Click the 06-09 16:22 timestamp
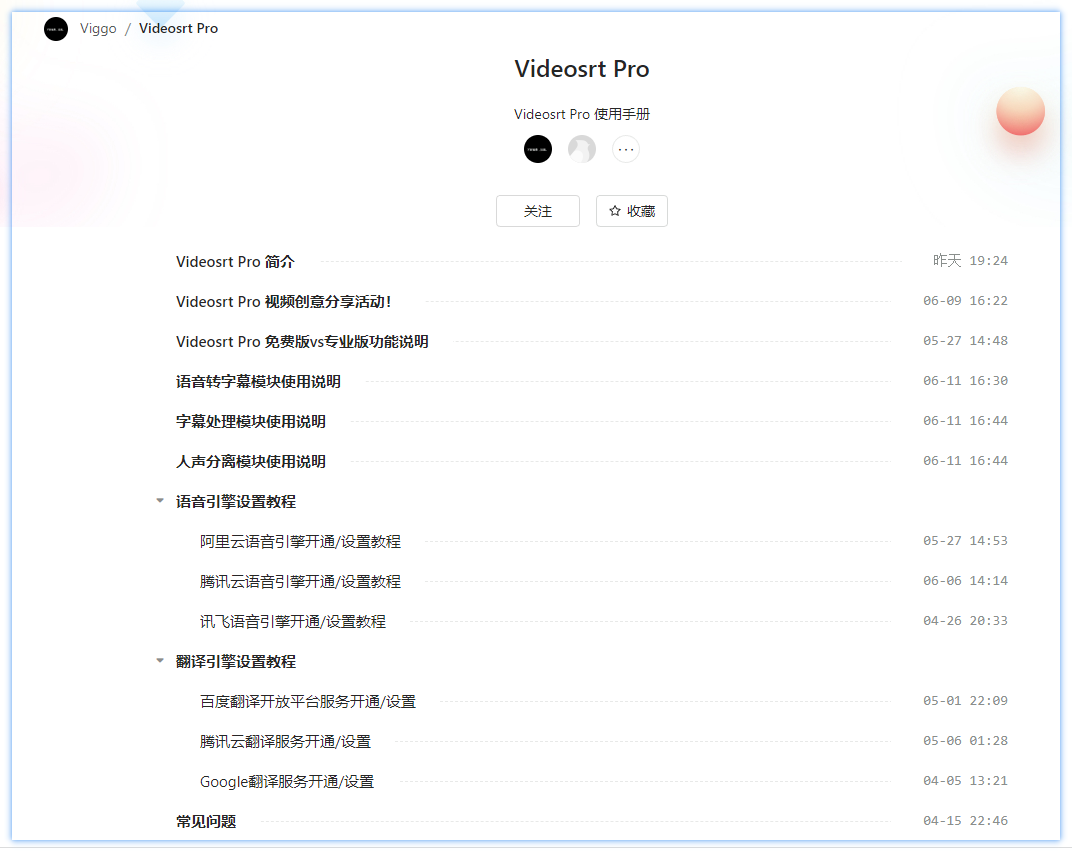Screen dimensions: 1072x852 coord(965,301)
